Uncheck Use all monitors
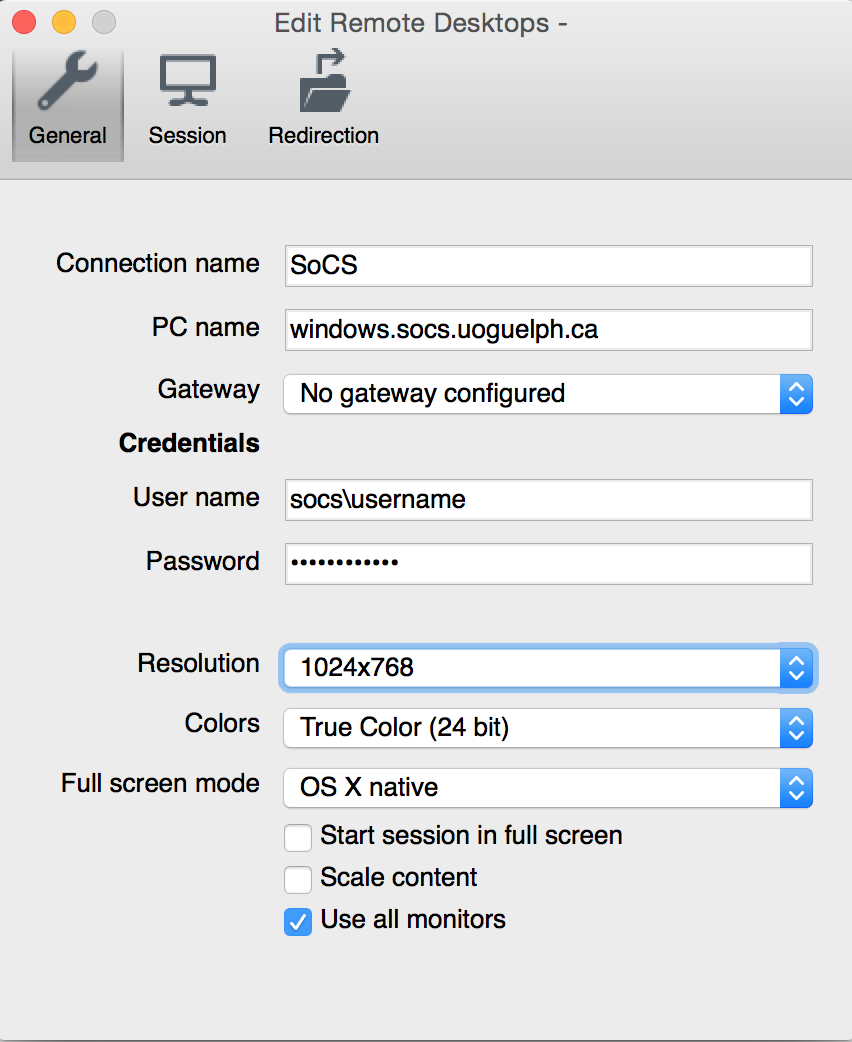Screen dimensions: 852x1042 298,920
